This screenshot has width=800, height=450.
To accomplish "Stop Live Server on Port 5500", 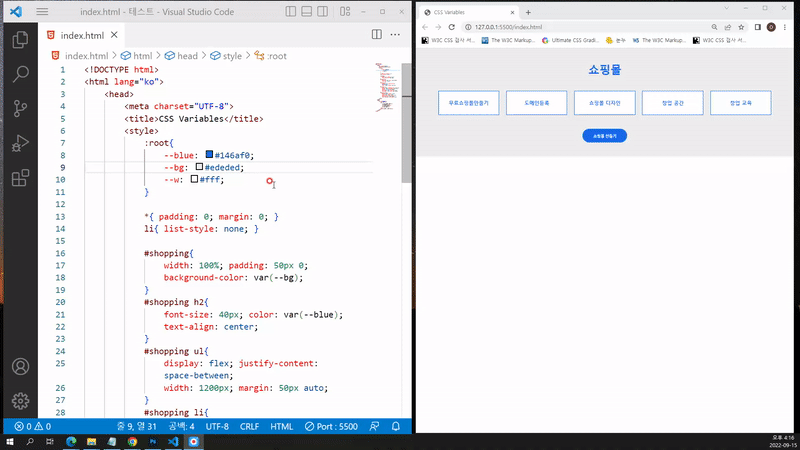I will 331,427.
